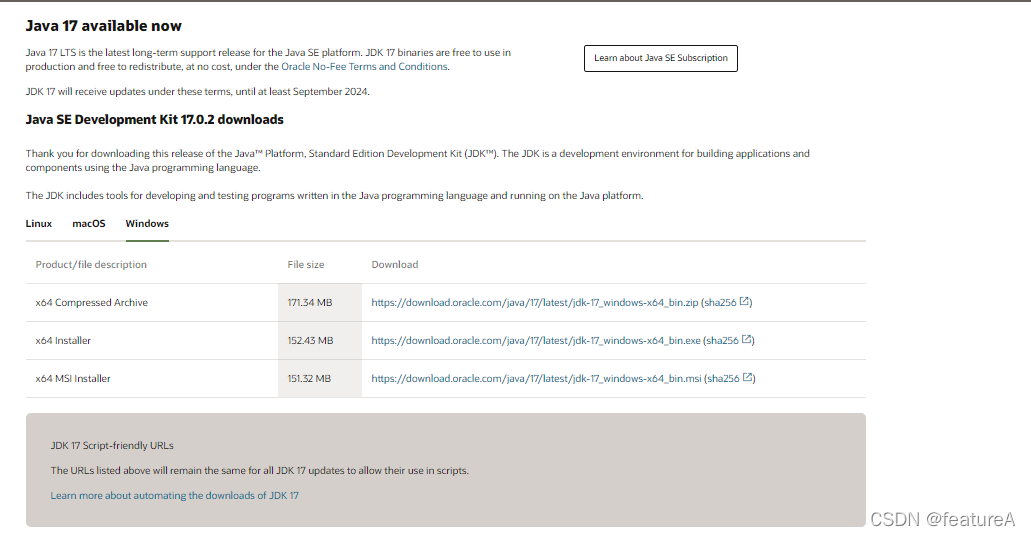Open sha256 link for zip archive
The image size is (1031, 536).
[x=720, y=303]
